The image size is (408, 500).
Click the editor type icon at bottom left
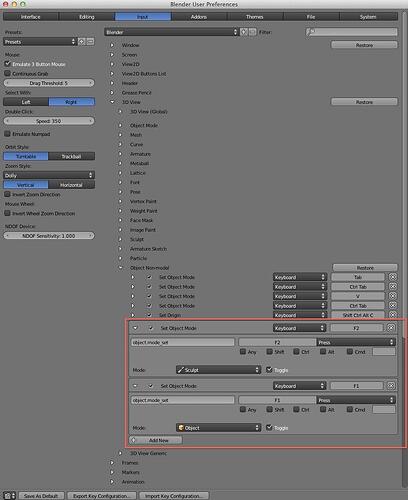pyautogui.click(x=9, y=496)
